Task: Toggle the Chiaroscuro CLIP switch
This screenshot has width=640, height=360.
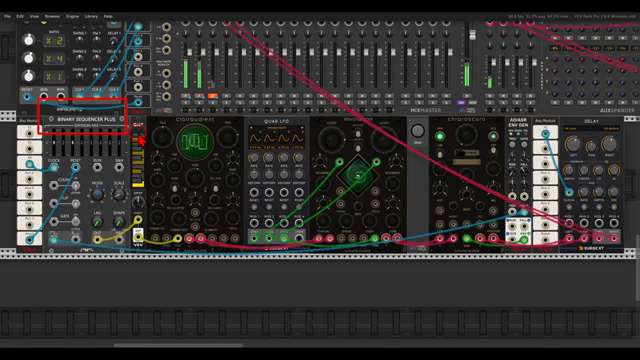Action: tap(493, 151)
